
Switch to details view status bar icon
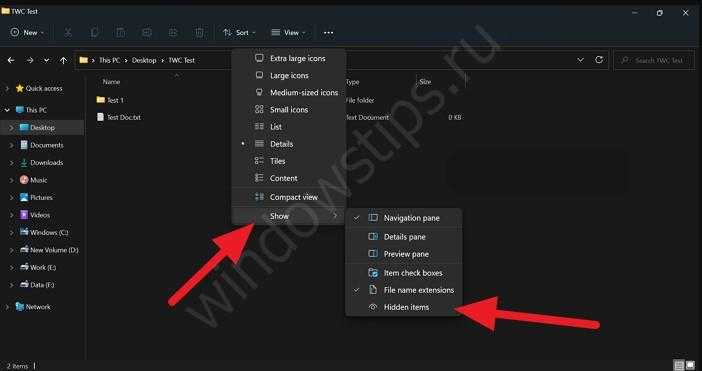point(679,366)
